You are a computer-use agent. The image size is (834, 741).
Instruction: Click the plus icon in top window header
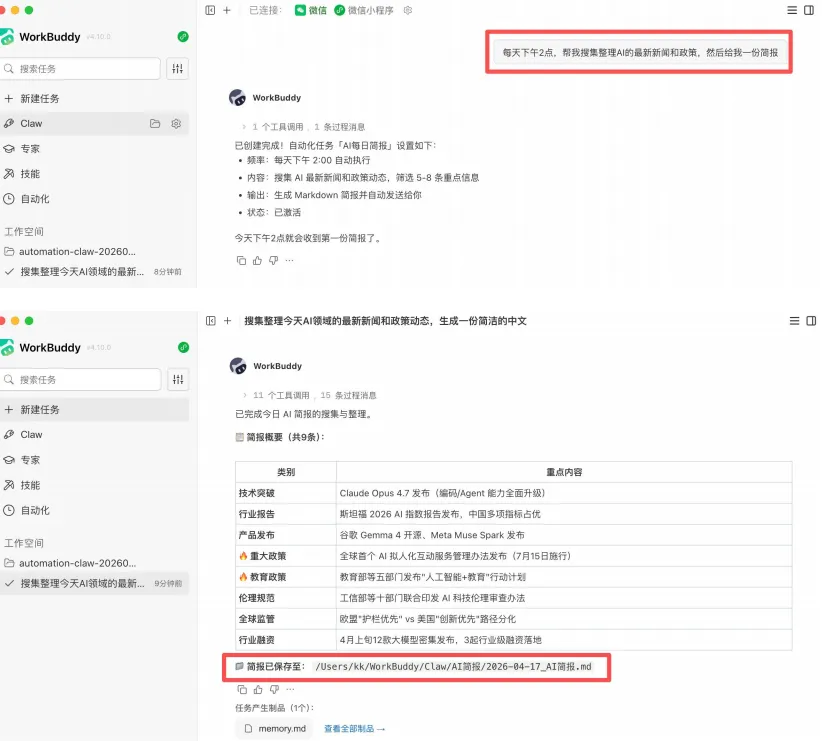[227, 10]
